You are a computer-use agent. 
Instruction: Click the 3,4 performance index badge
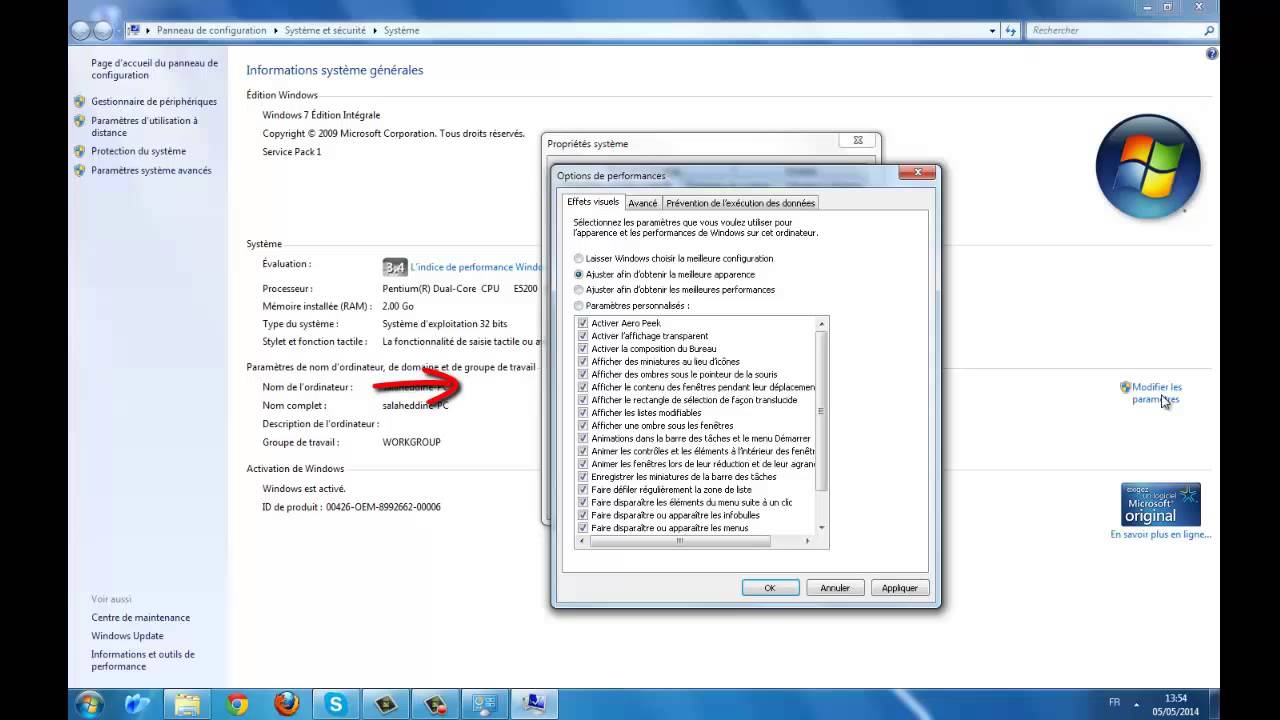(395, 267)
